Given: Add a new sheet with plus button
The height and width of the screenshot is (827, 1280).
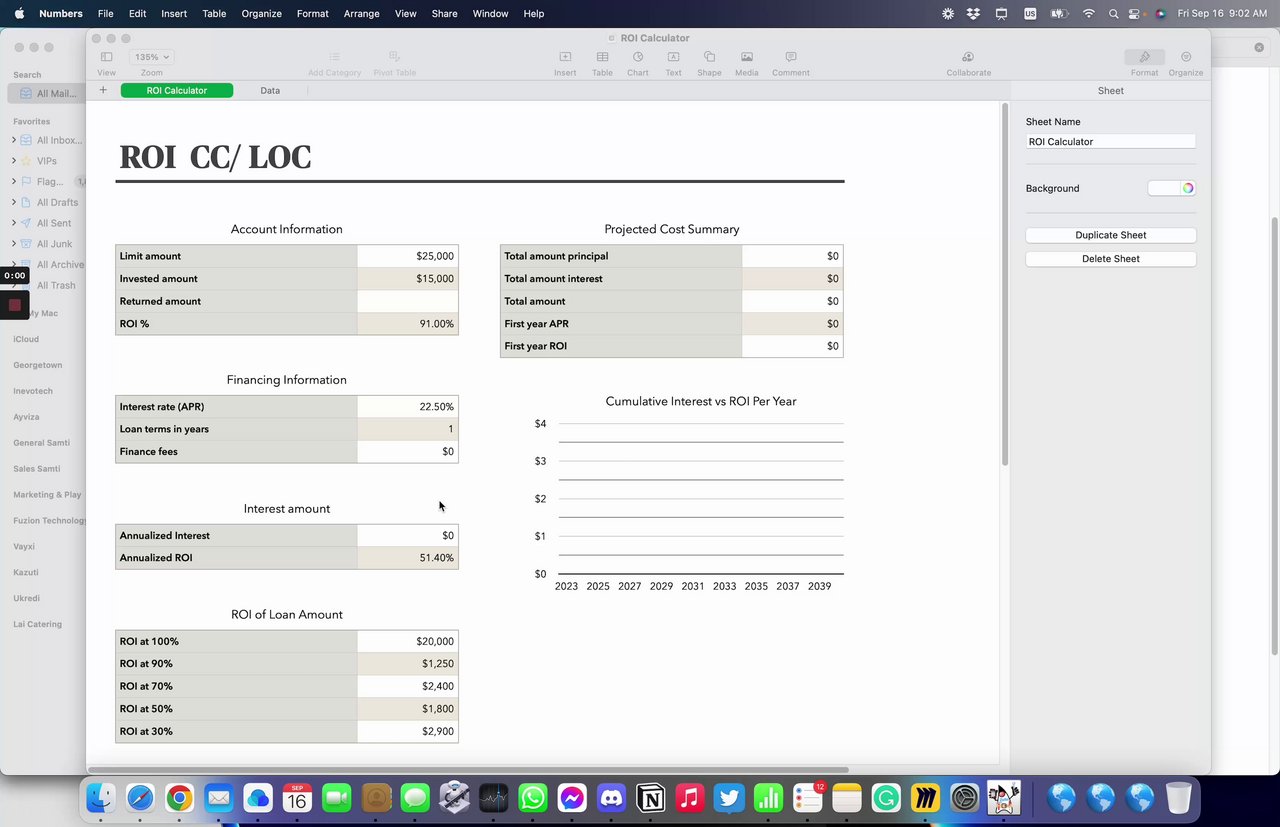Looking at the screenshot, I should tap(102, 90).
